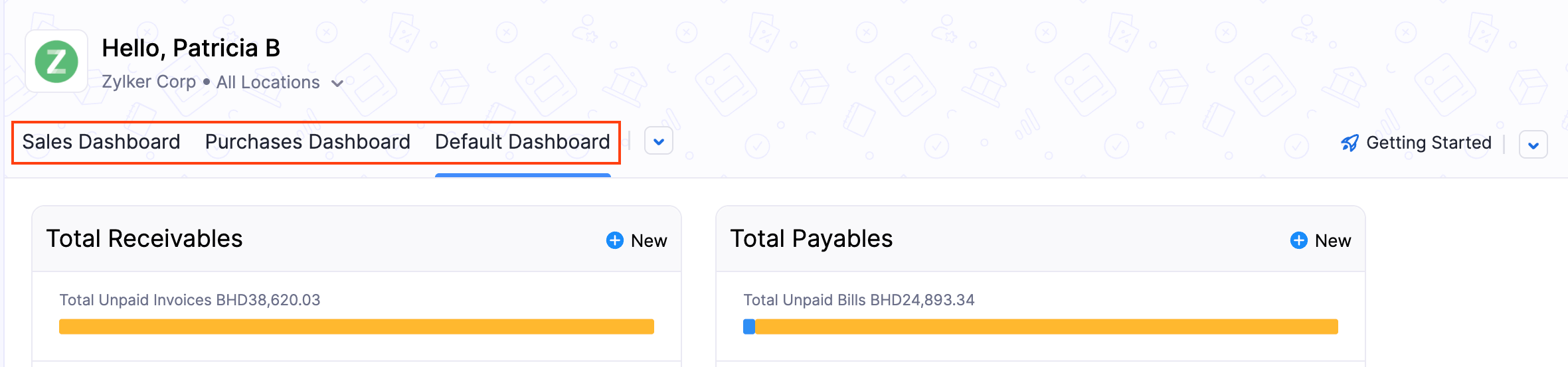Viewport: 1568px width, 367px height.
Task: Click the Total Receivables card heading
Action: 145,239
